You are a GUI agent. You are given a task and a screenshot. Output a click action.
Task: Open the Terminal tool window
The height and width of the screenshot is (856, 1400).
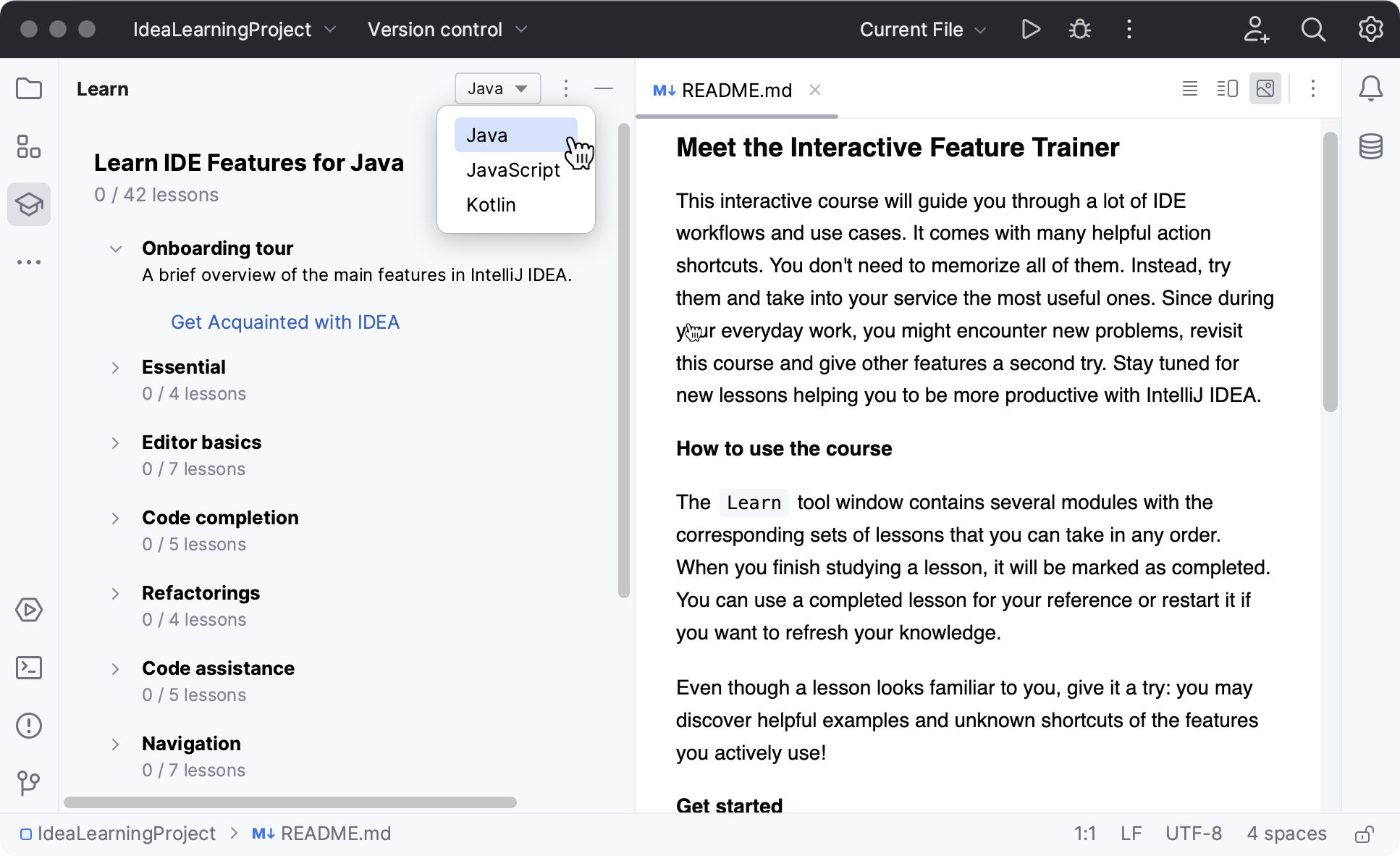(x=29, y=668)
